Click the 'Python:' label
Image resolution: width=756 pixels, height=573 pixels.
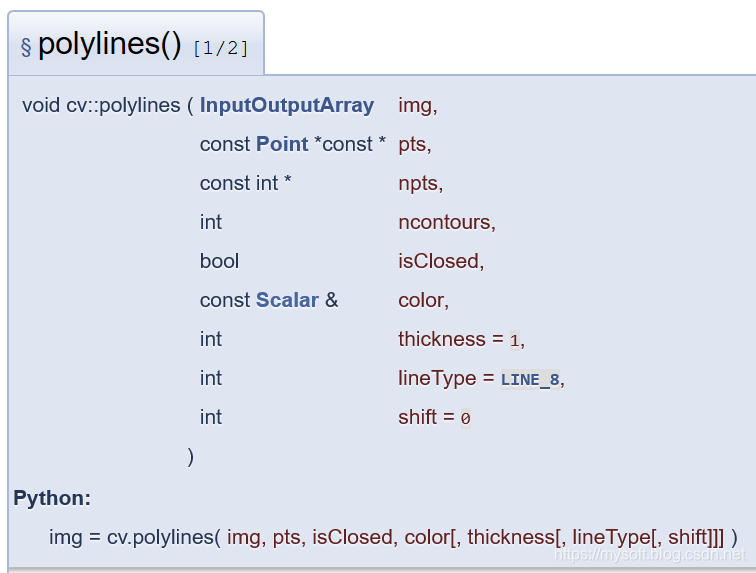(52, 498)
